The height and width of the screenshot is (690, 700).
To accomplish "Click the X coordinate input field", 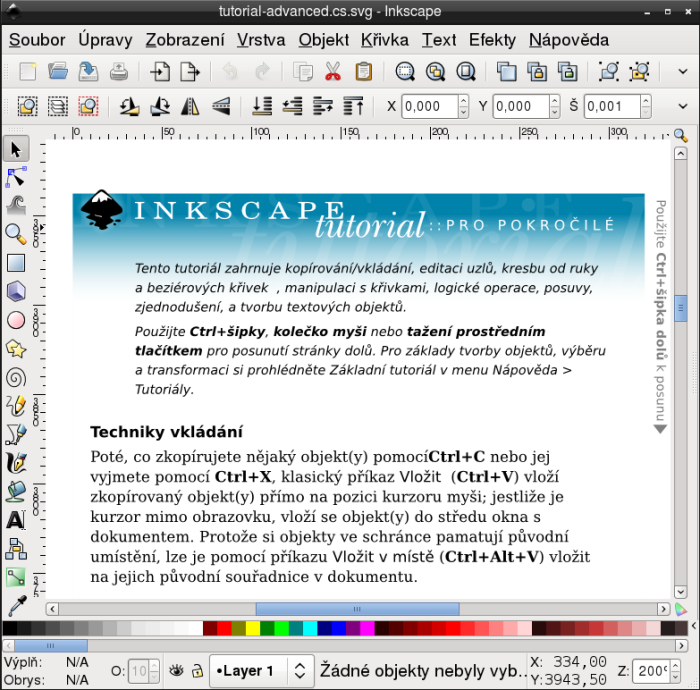I will click(x=429, y=106).
